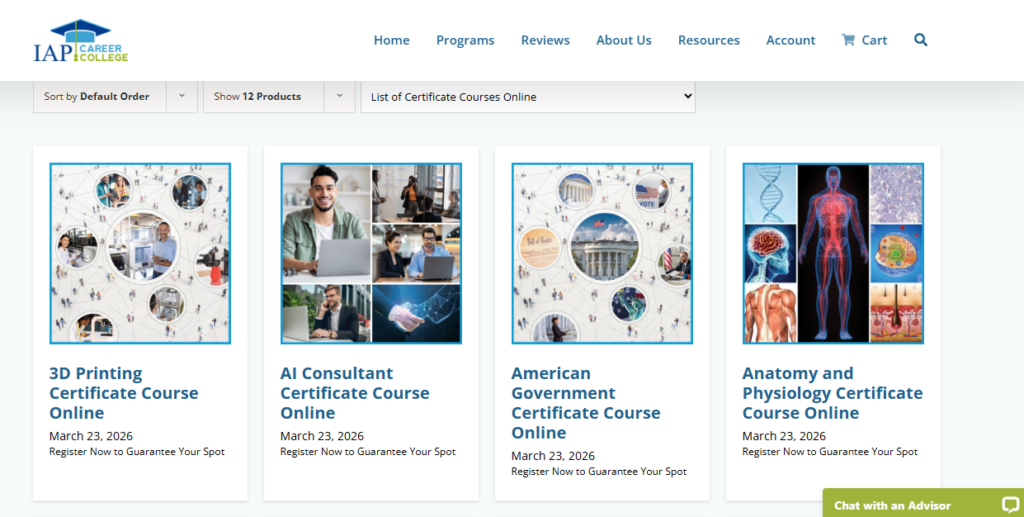Open the Programs menu
The height and width of the screenshot is (517, 1024).
(465, 40)
